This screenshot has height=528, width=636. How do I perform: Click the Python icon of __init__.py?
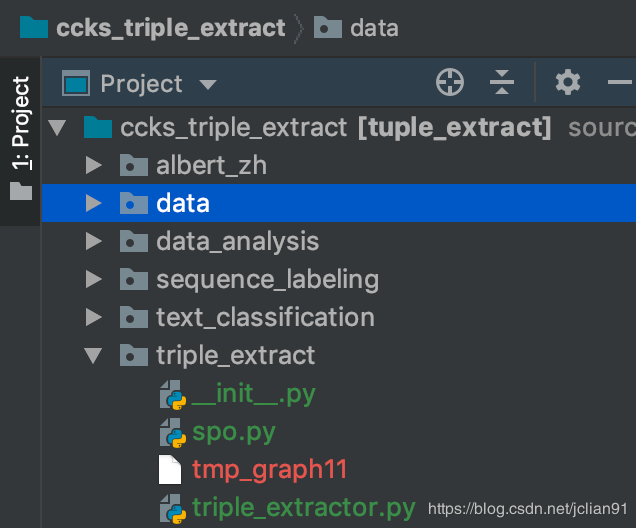click(173, 394)
